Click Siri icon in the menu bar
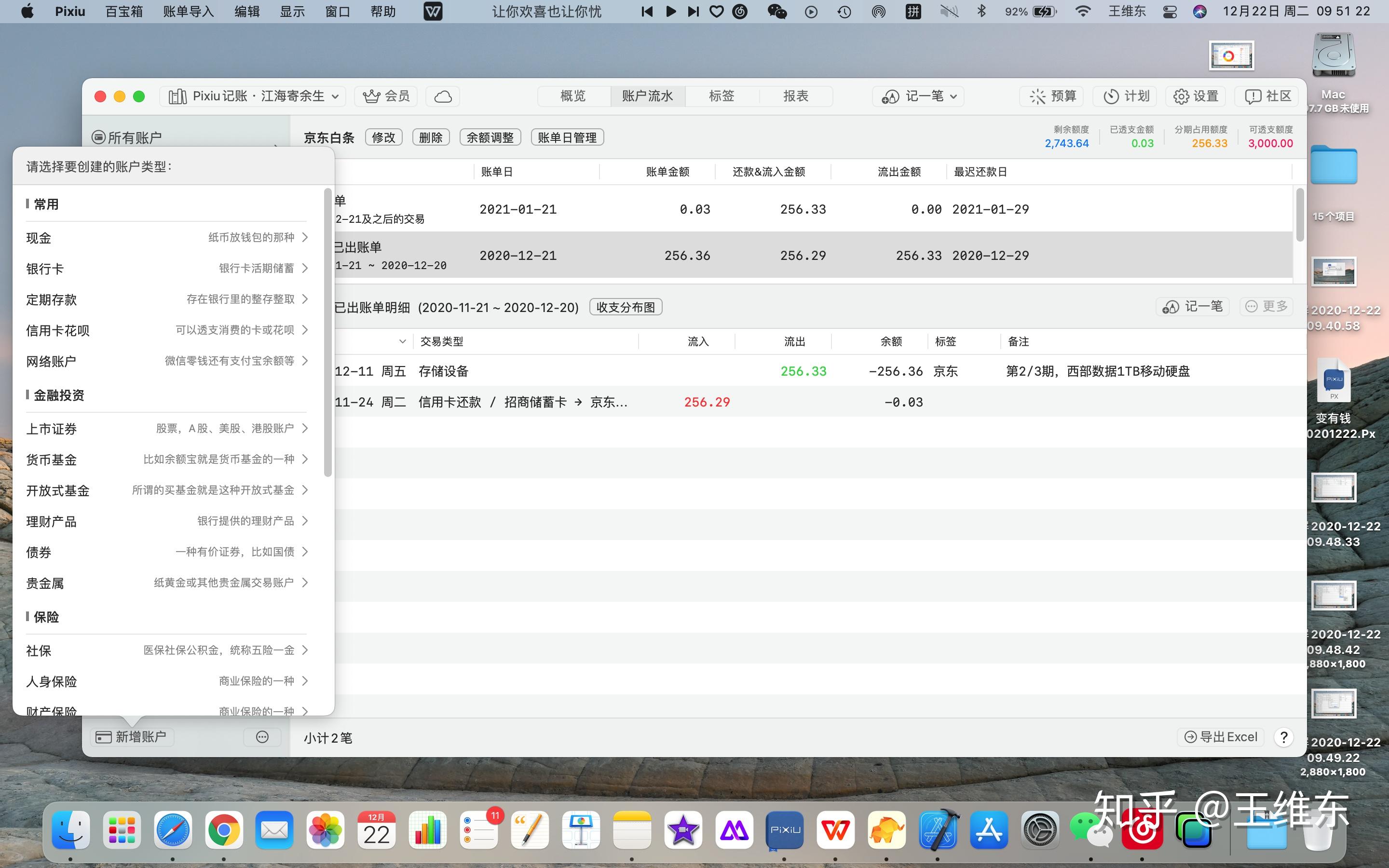Viewport: 1389px width, 868px height. [x=1199, y=12]
